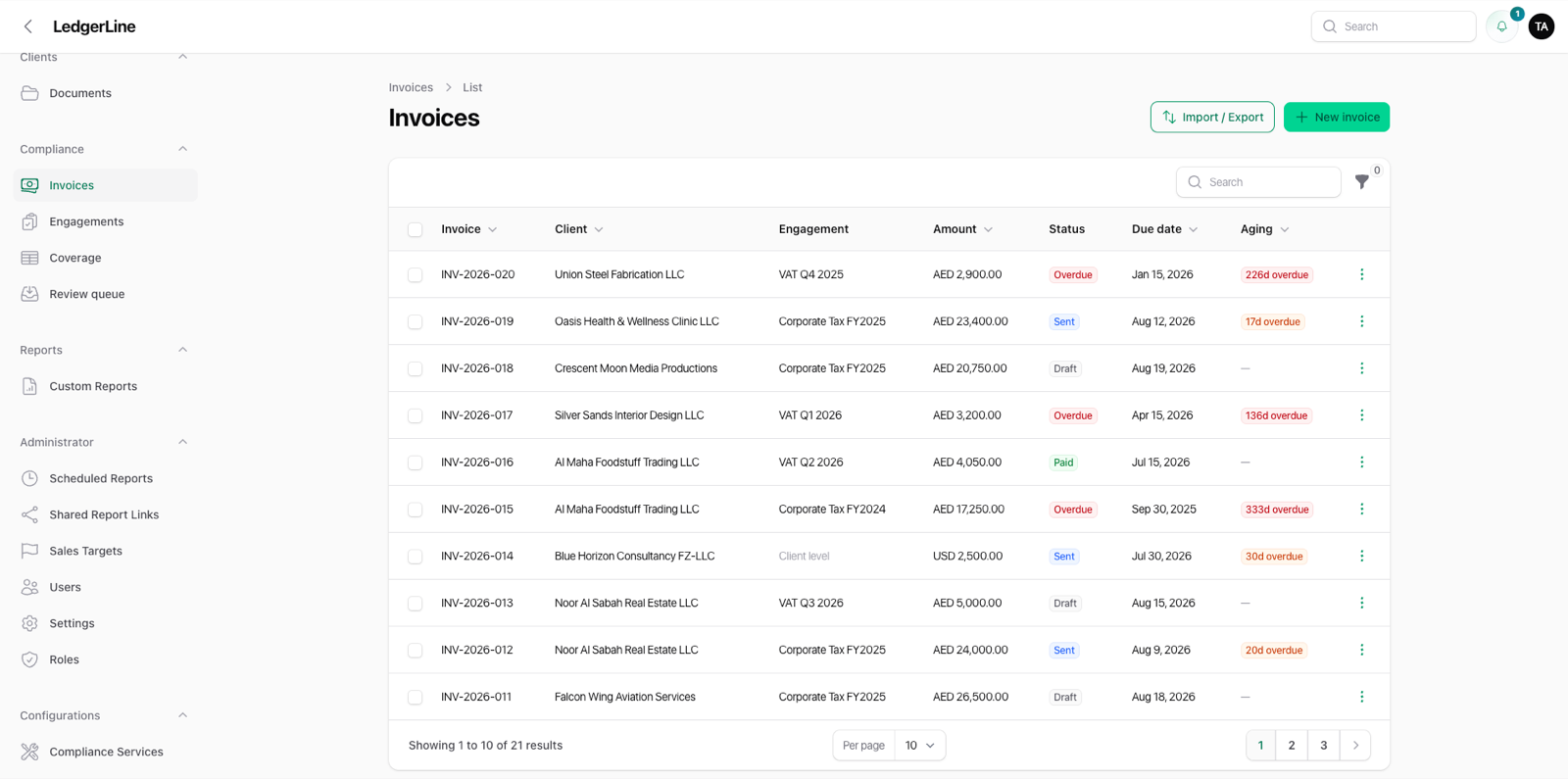Open row actions for INV-2026-019
1568x779 pixels.
point(1362,321)
